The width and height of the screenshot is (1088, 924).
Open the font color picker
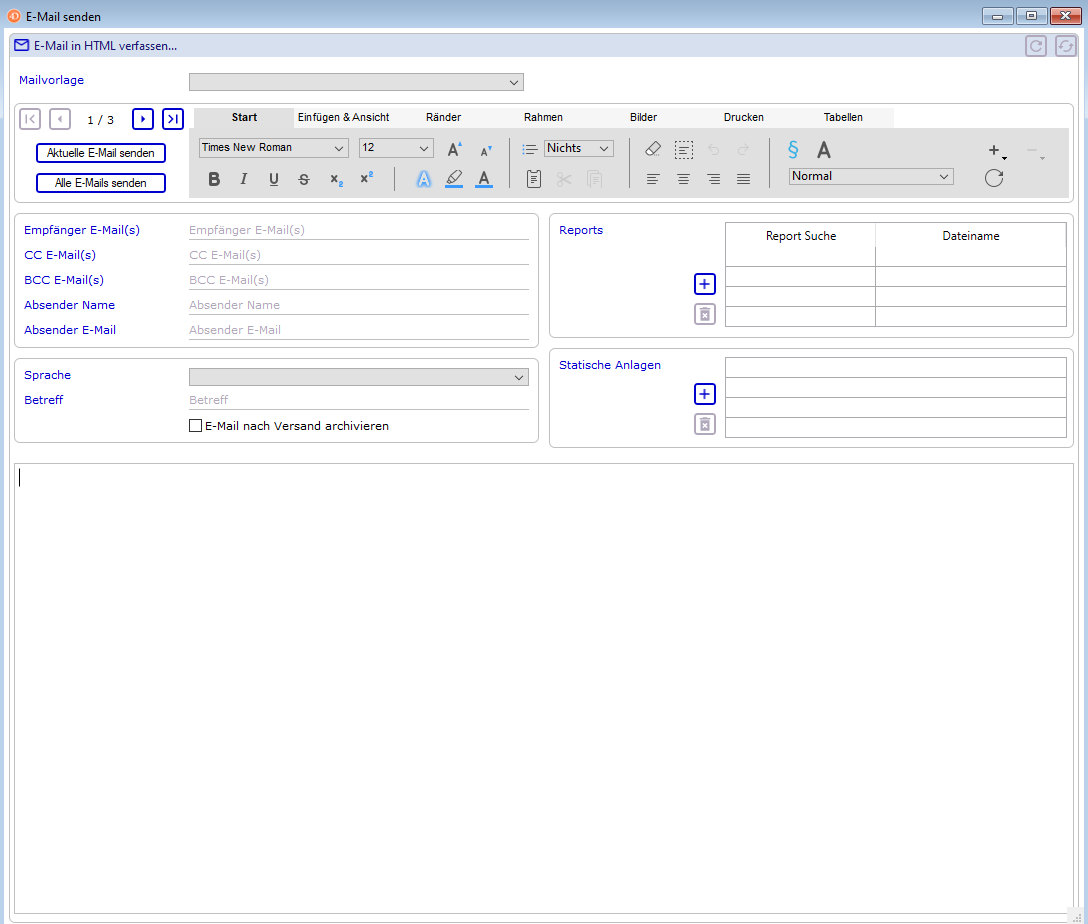[484, 180]
